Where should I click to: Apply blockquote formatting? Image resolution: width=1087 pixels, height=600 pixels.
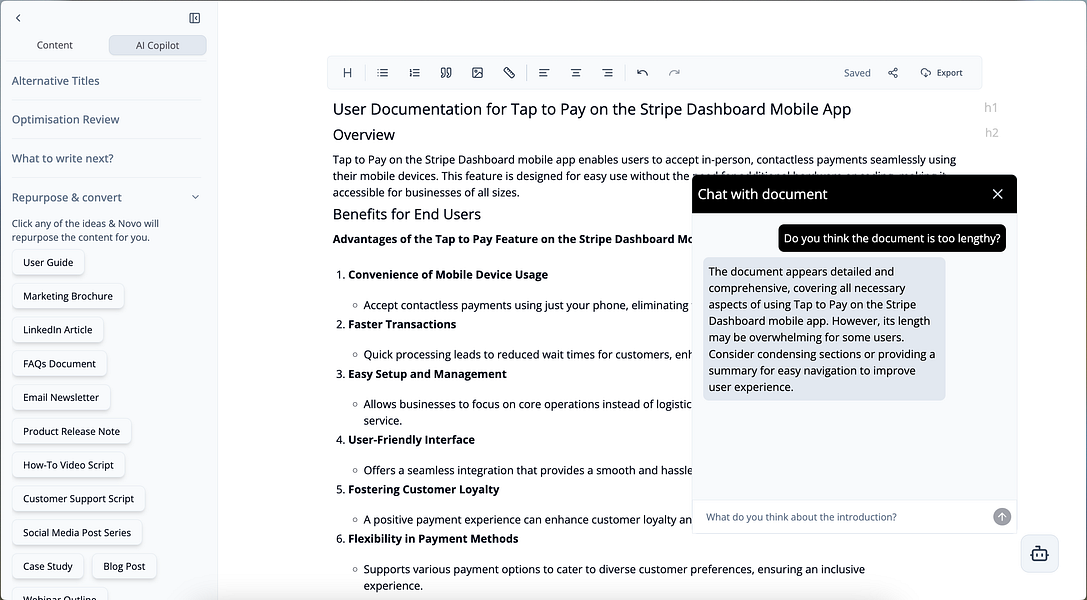click(446, 73)
